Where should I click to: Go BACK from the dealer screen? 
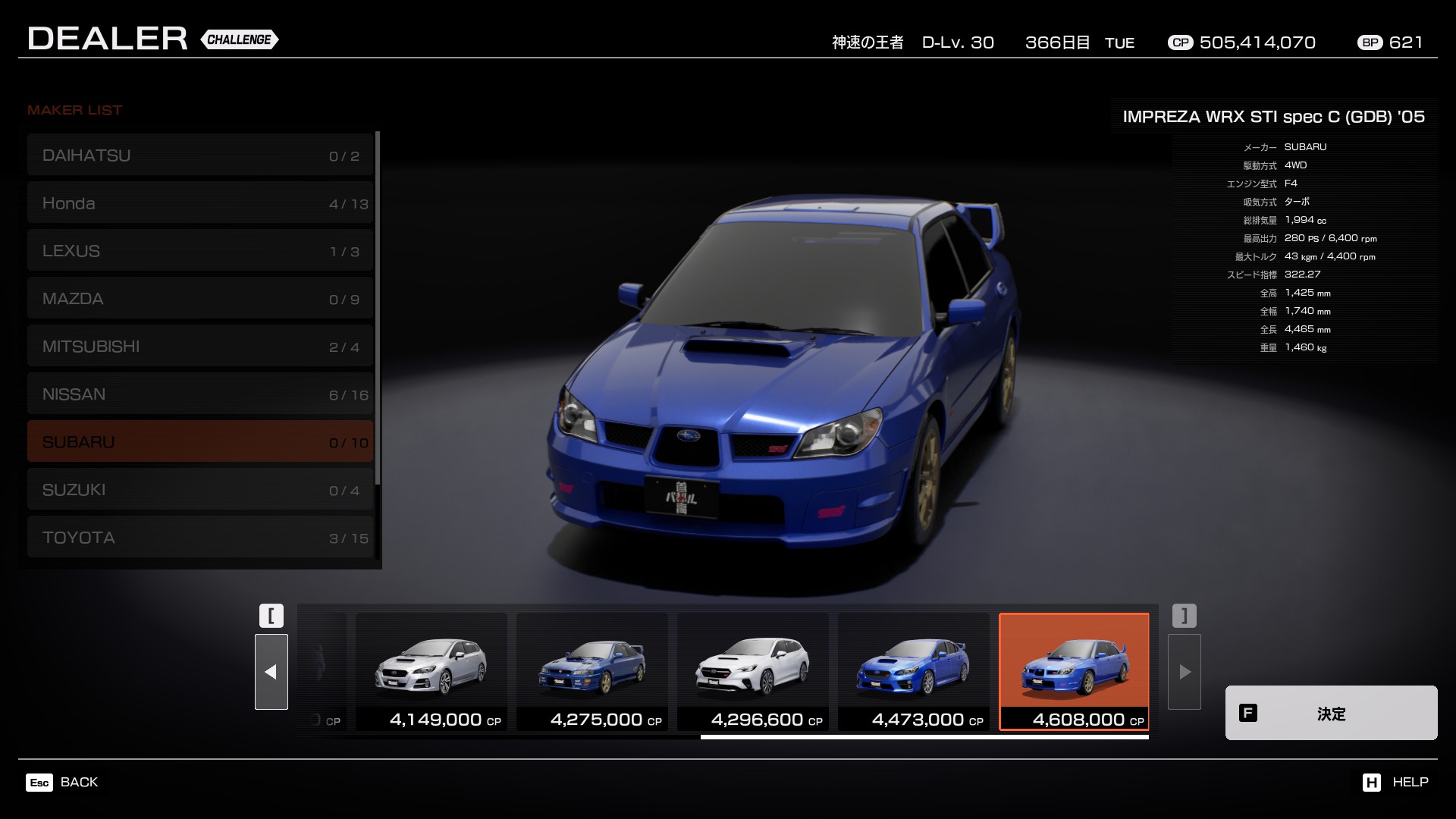coord(79,783)
